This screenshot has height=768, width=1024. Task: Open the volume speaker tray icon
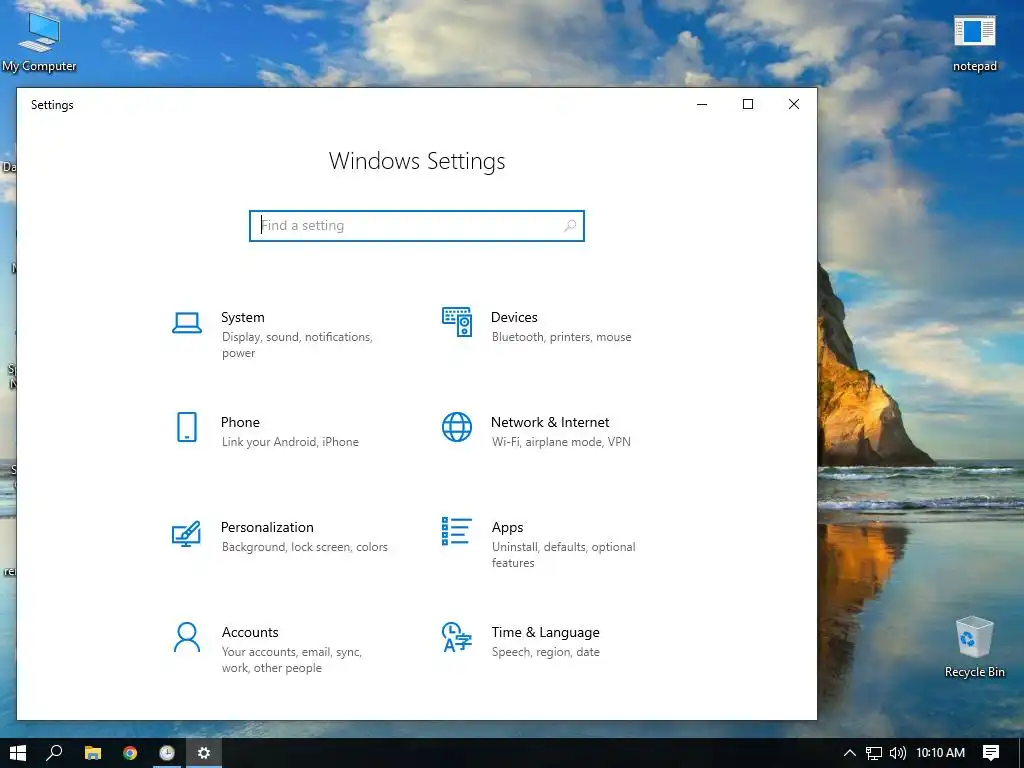tap(898, 753)
